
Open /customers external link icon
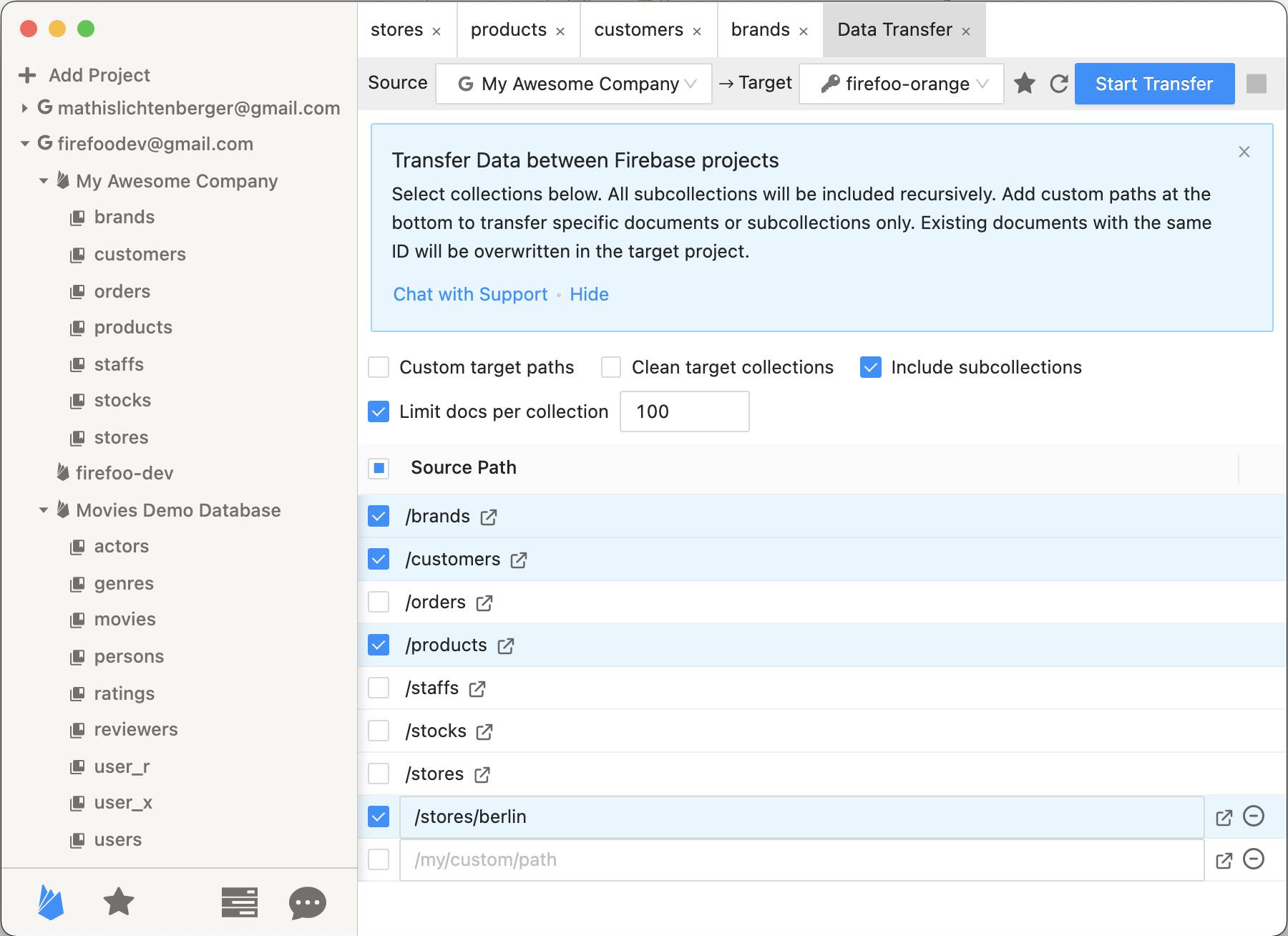tap(519, 560)
